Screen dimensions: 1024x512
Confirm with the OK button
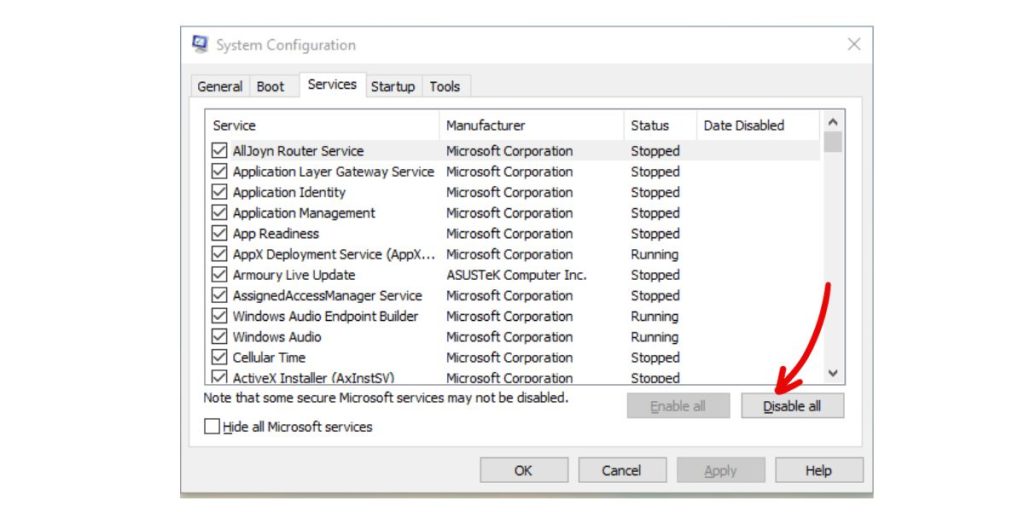[x=524, y=470]
